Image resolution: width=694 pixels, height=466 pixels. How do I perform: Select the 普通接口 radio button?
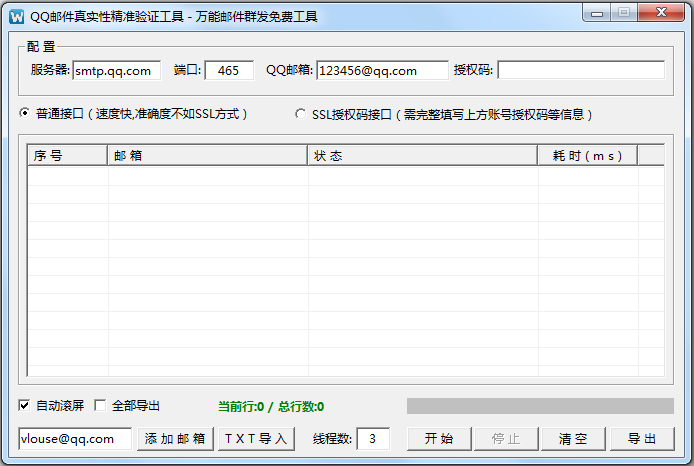tap(25, 113)
